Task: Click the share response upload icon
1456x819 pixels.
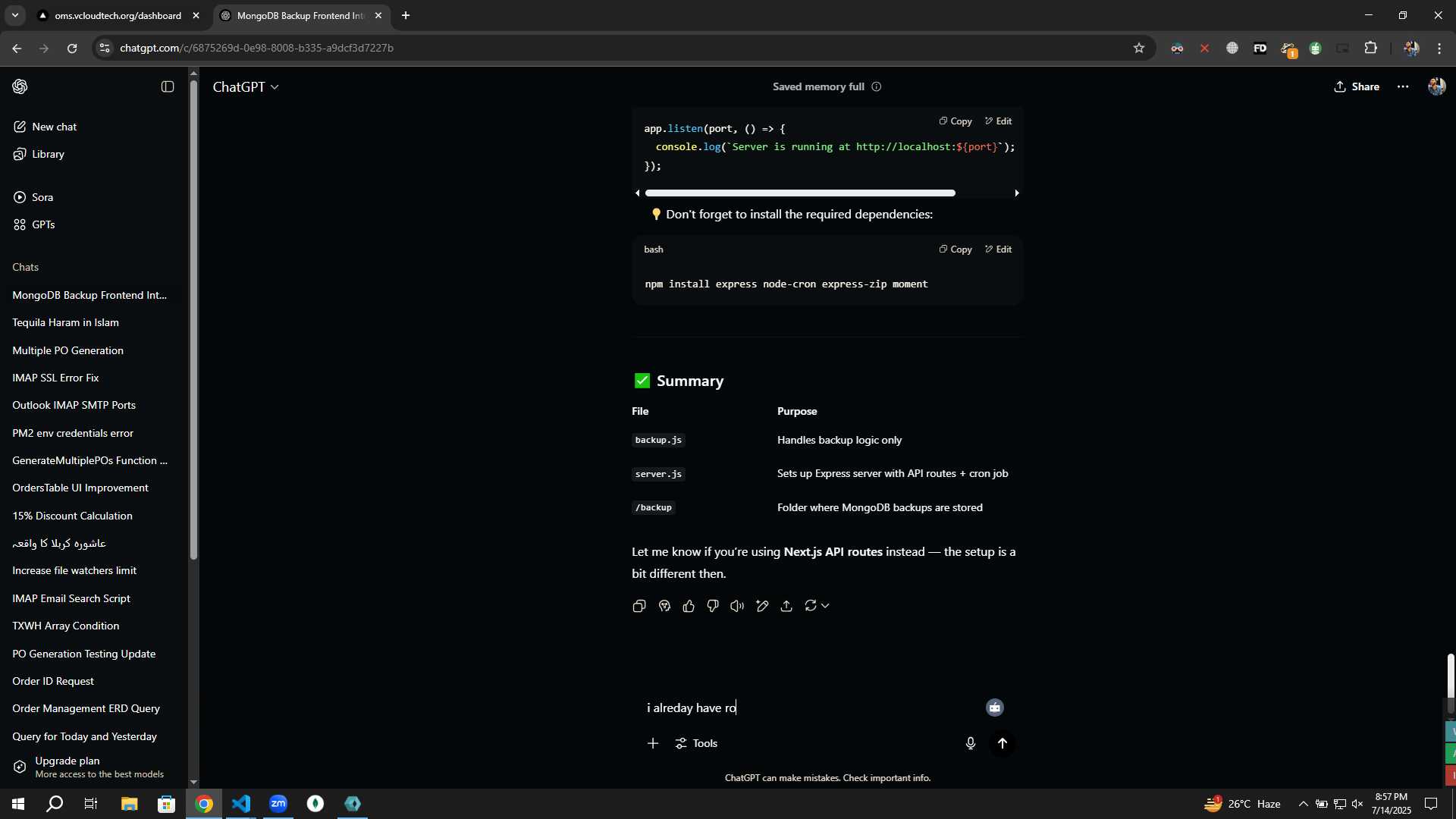Action: click(786, 606)
